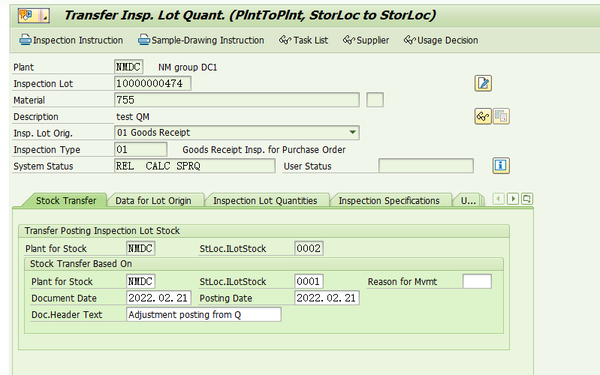600x375 pixels.
Task: Click StLoc.ILotStock field showing 0002
Action: point(309,248)
